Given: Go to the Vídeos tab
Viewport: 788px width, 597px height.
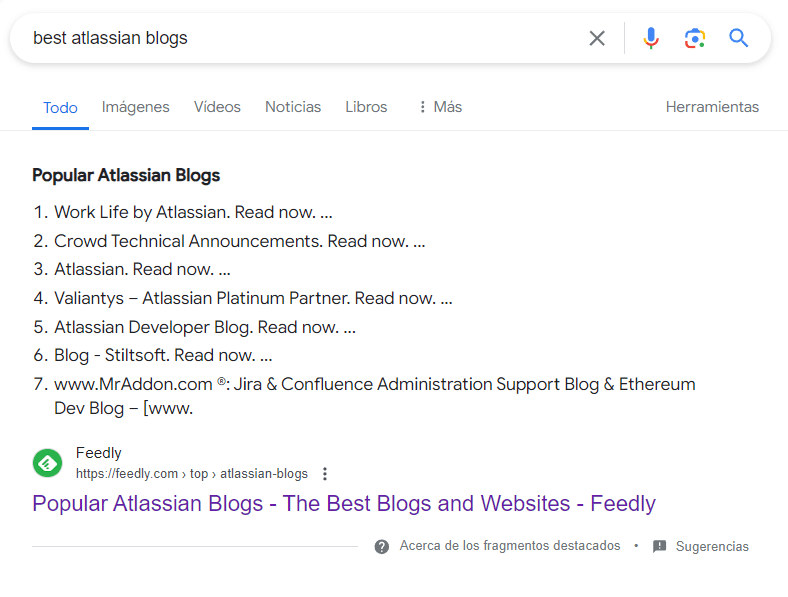Looking at the screenshot, I should (x=217, y=107).
